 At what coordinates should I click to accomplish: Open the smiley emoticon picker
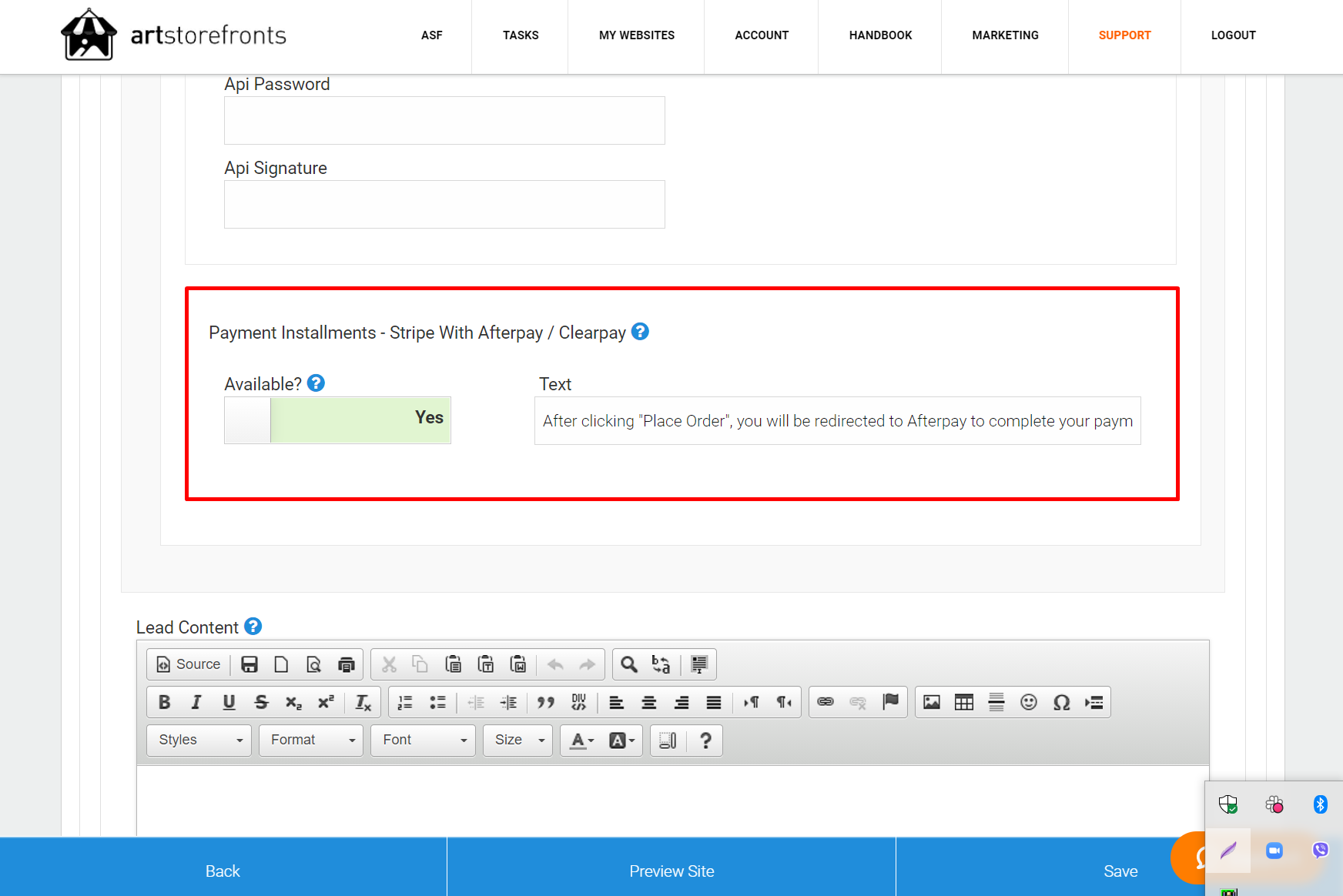[1029, 702]
